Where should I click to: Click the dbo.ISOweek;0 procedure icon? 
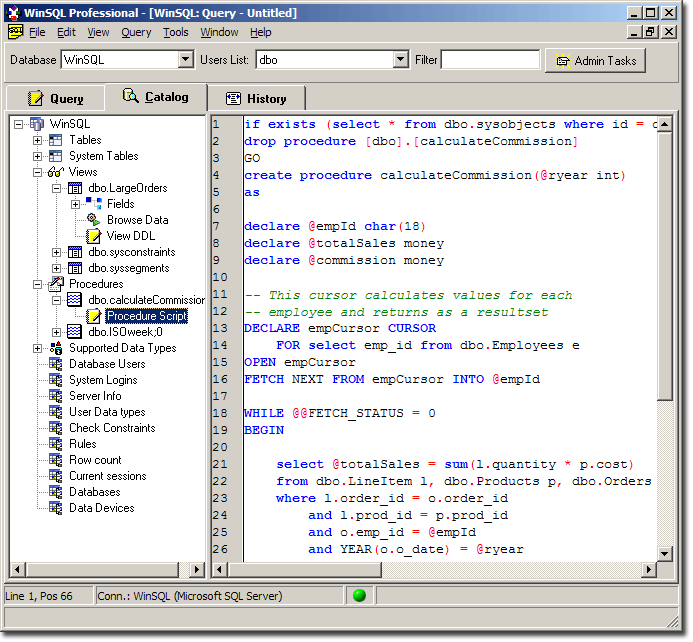[x=74, y=332]
